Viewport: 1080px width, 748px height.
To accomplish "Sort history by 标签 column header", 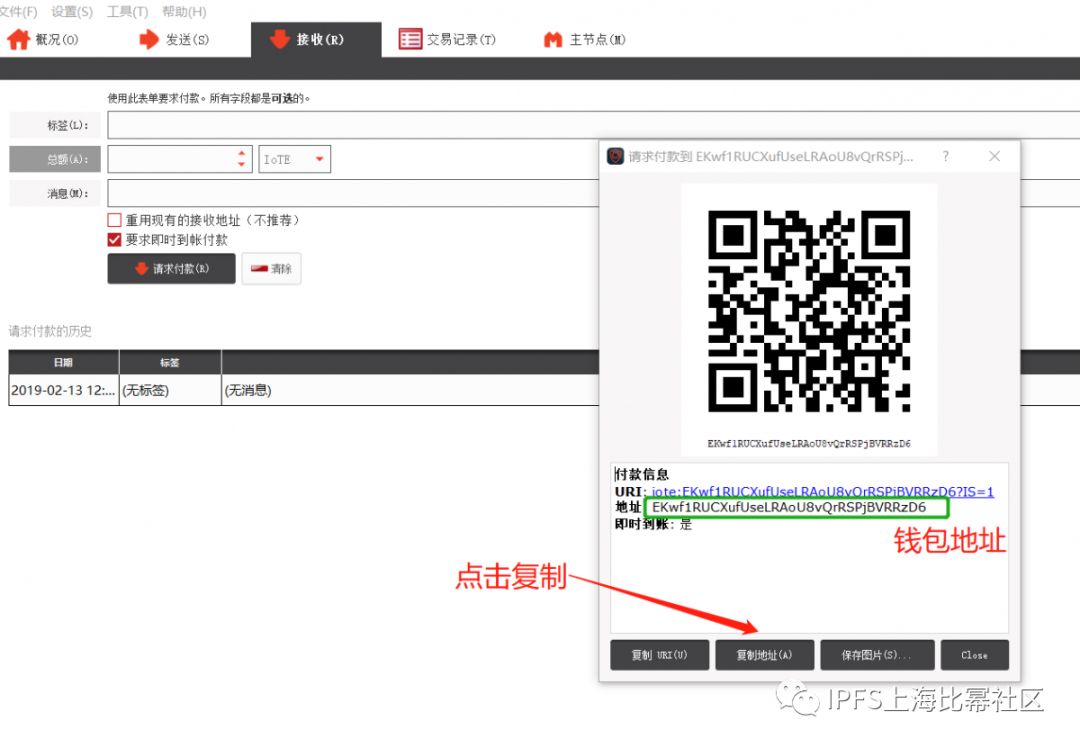I will point(170,362).
